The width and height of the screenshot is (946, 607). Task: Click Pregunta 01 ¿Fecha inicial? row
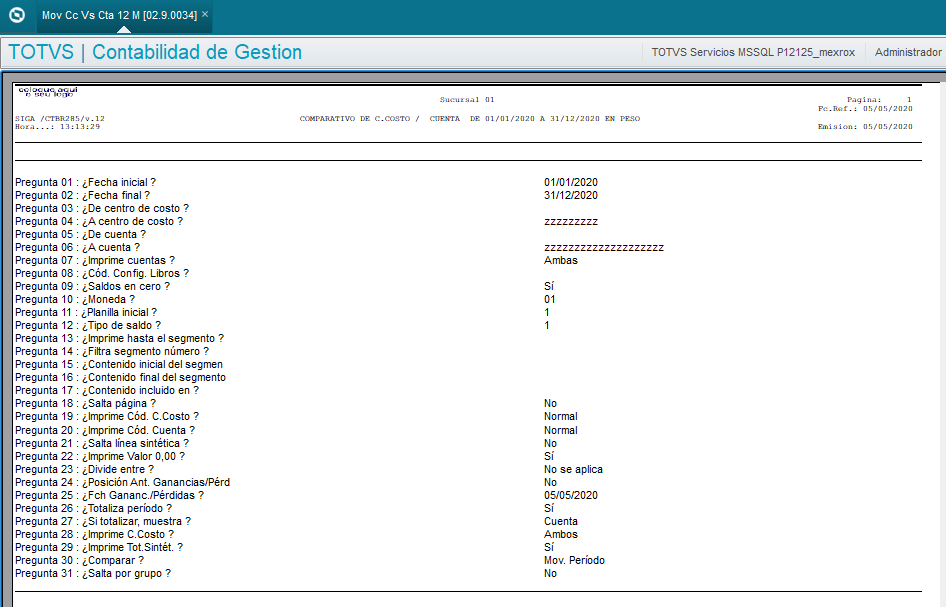[86, 182]
